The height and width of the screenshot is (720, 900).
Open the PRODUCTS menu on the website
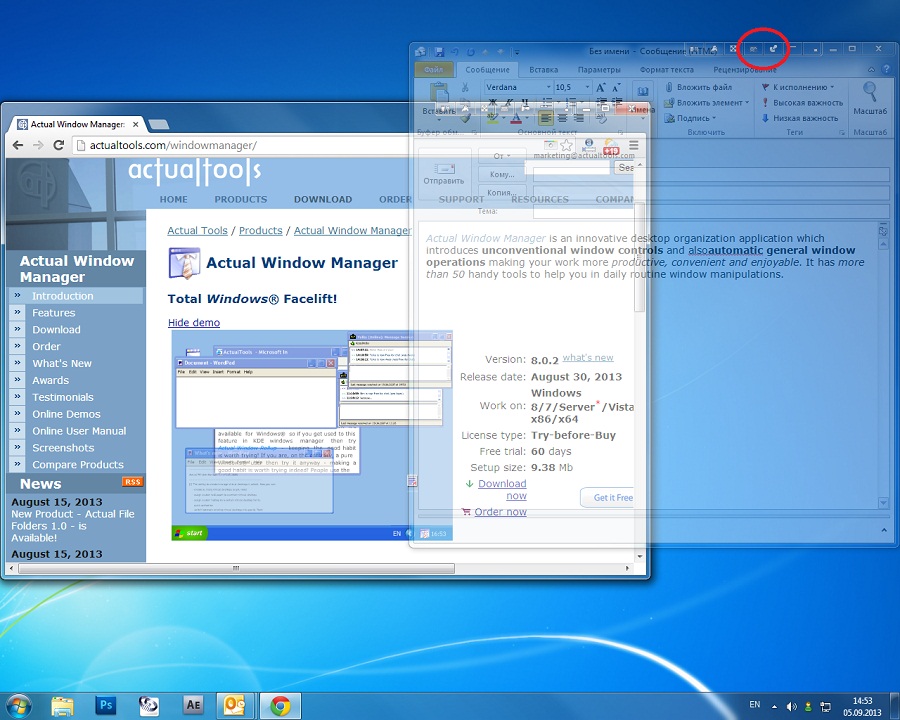(x=240, y=199)
